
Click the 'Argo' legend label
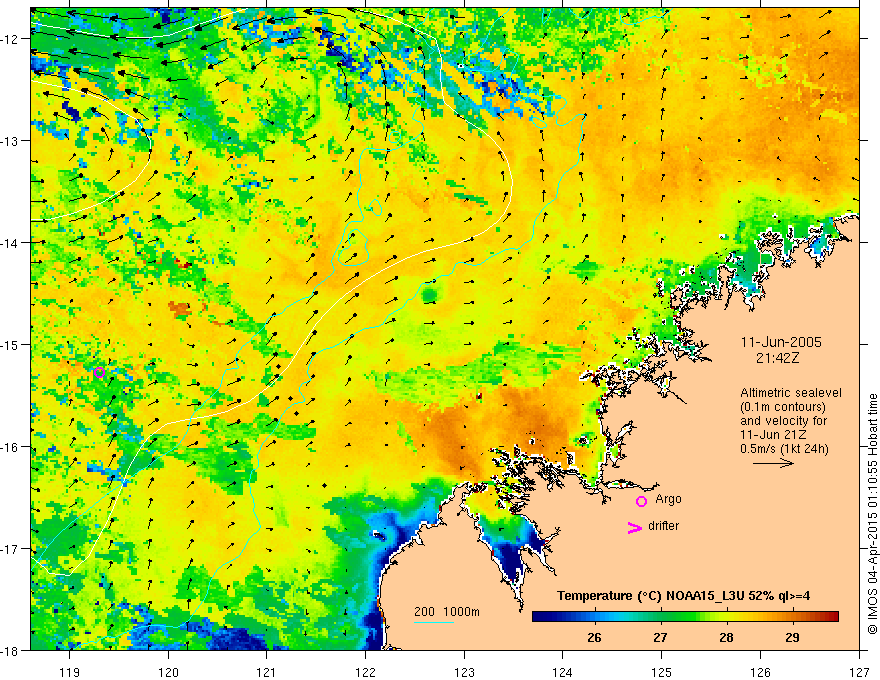point(668,499)
